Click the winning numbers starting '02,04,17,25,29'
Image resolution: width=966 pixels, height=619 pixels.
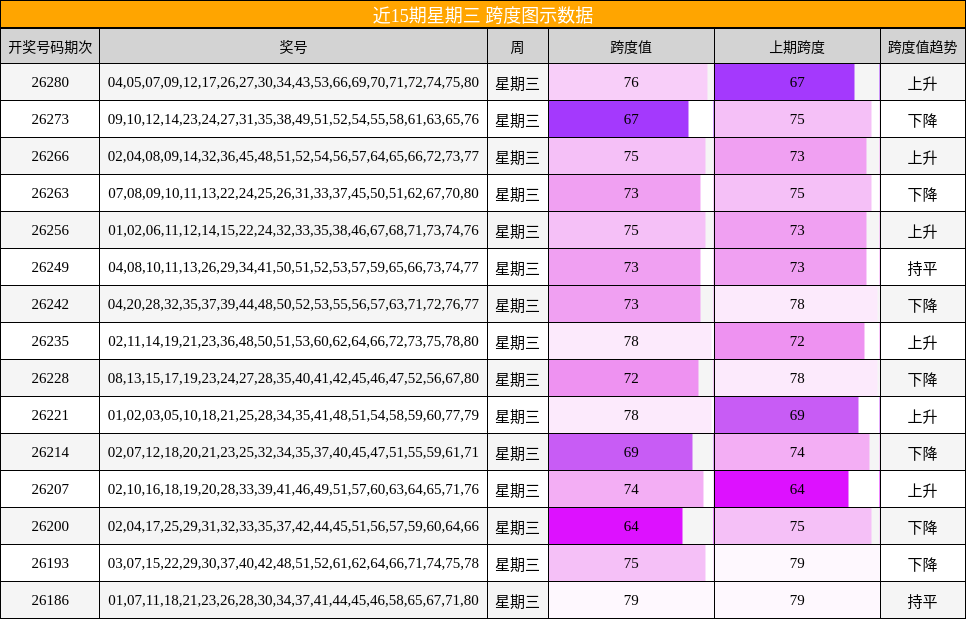[x=293, y=526]
